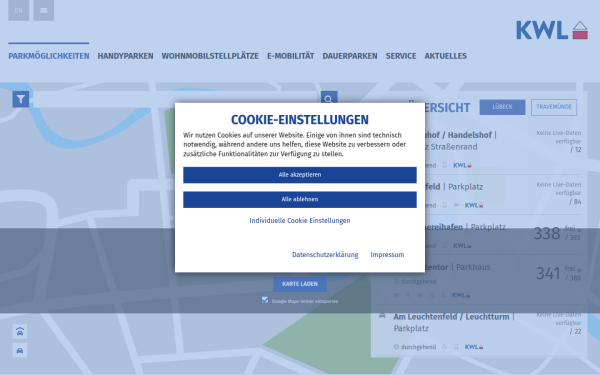Click the KARTE LADEN button
Screen dimensions: 600x375
[x=300, y=284]
